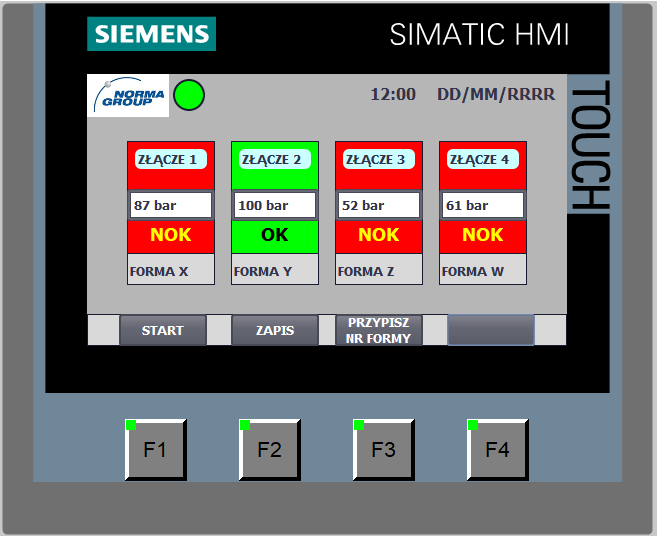Click the green OK status of ZŁĄCZE 2
Viewport: 657px width, 536px height.
point(274,236)
